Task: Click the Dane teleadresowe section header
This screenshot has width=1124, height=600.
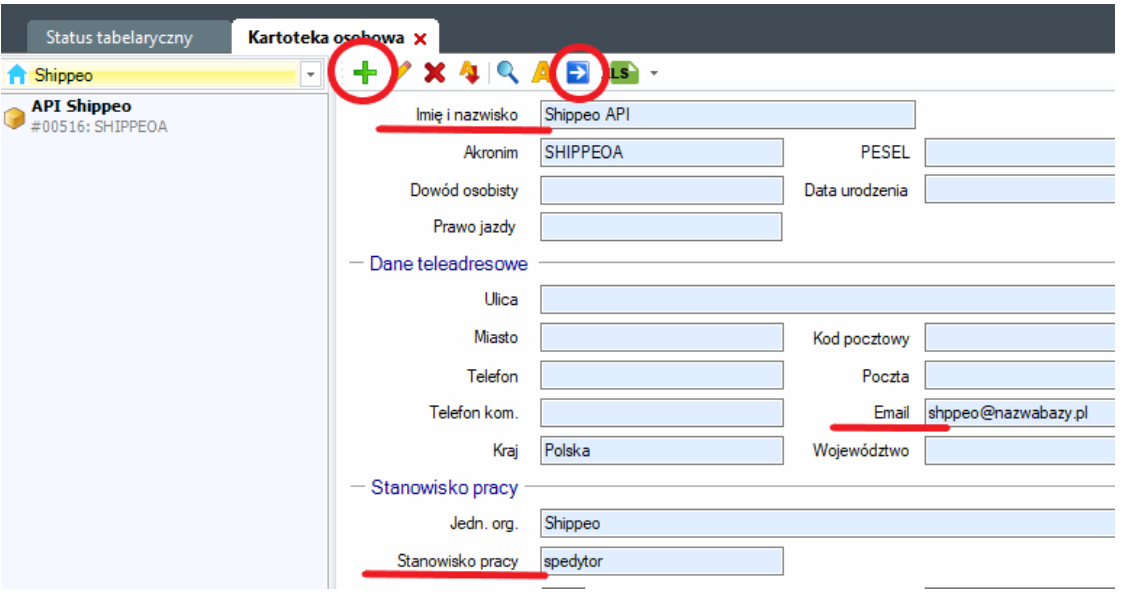Action: [449, 264]
